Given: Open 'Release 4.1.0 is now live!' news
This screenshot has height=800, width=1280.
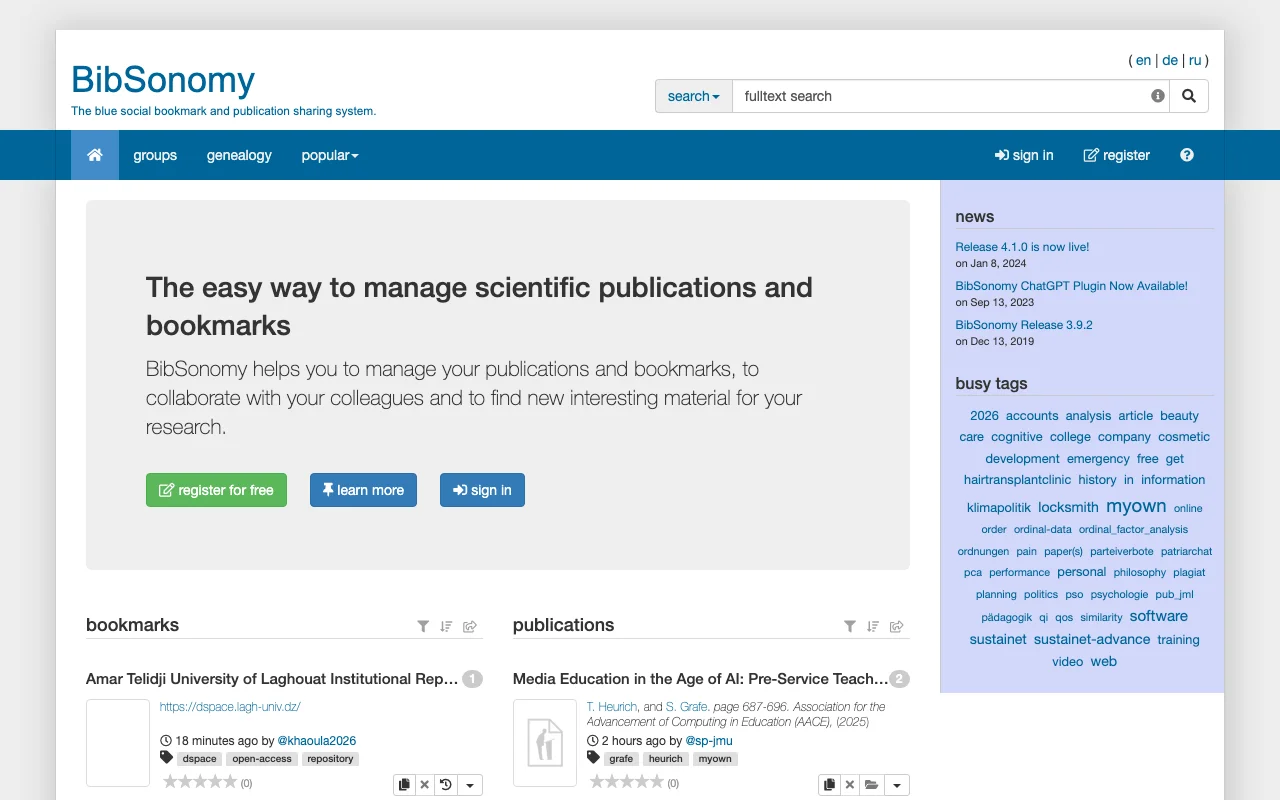Looking at the screenshot, I should 1022,247.
